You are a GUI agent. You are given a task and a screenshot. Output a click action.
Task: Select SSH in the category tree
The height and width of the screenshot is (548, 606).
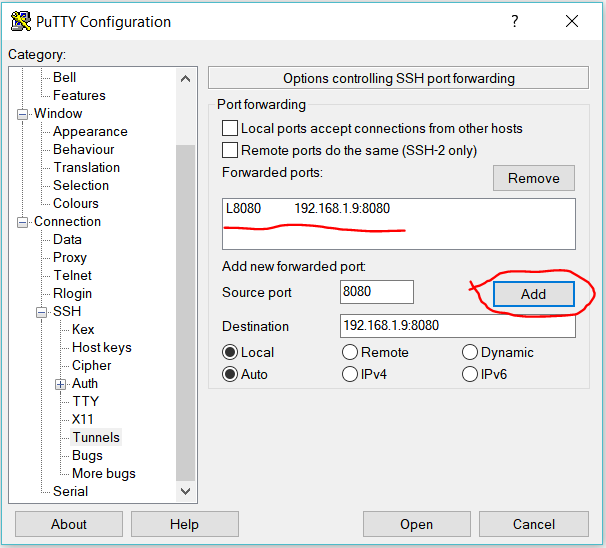click(x=67, y=311)
